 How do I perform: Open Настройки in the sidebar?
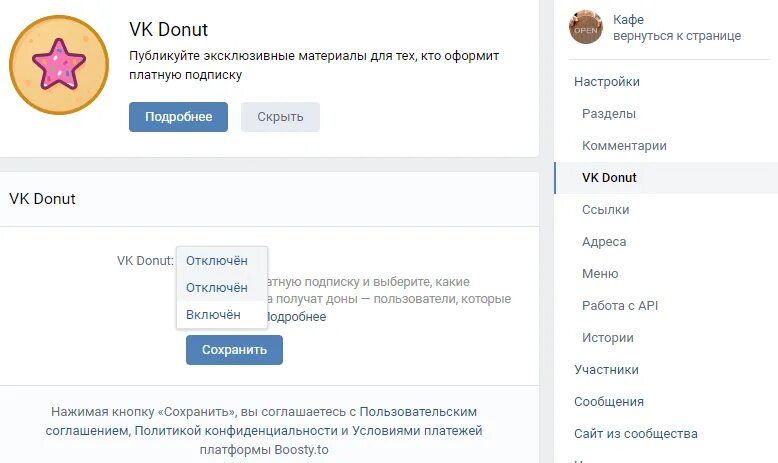click(x=607, y=82)
